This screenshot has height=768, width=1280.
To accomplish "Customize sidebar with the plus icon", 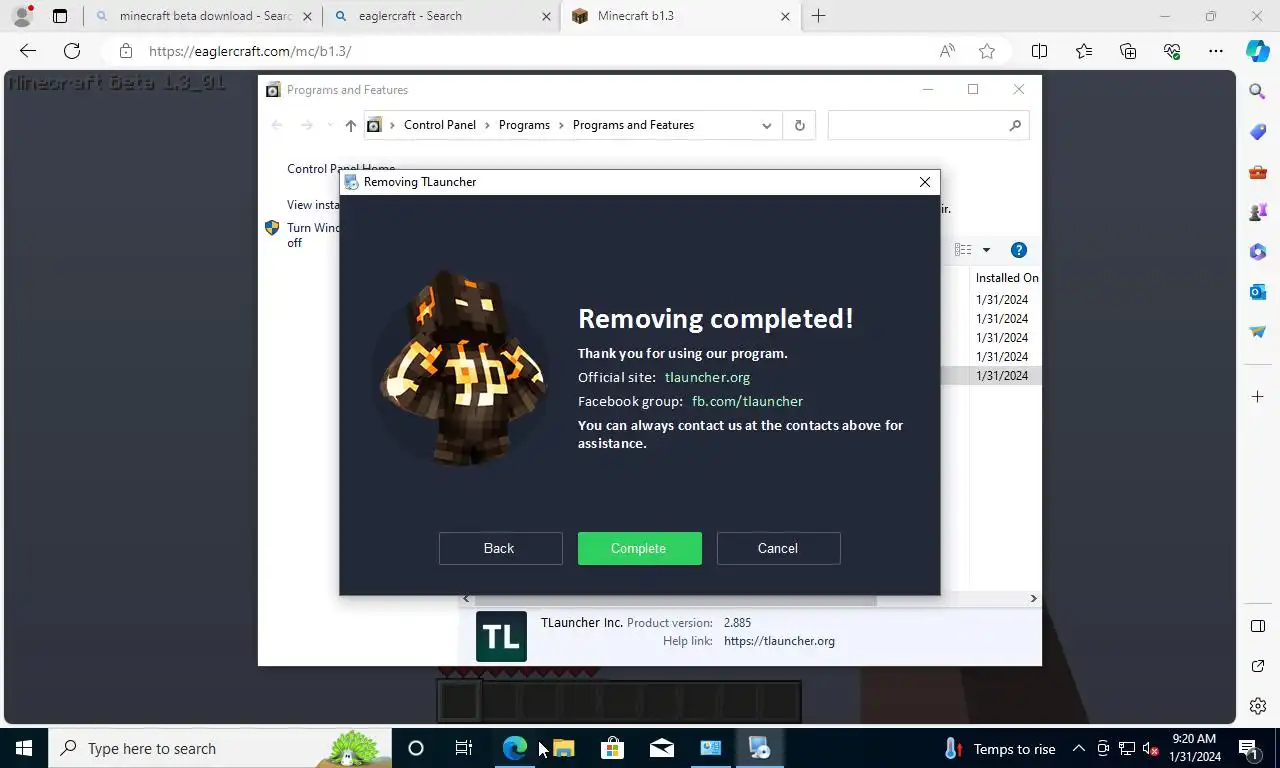I will pyautogui.click(x=1258, y=397).
